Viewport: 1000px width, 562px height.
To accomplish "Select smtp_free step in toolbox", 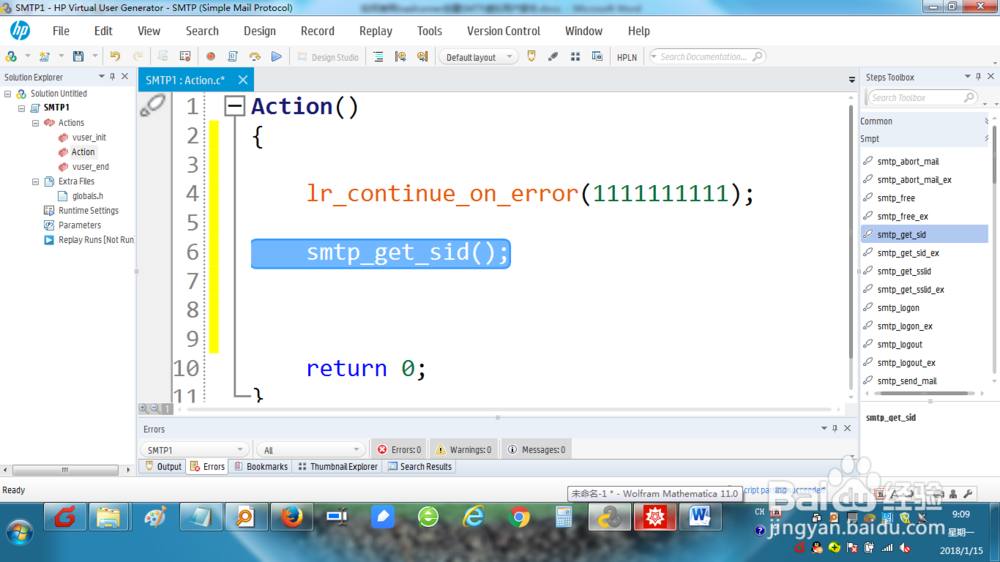I will [895, 198].
